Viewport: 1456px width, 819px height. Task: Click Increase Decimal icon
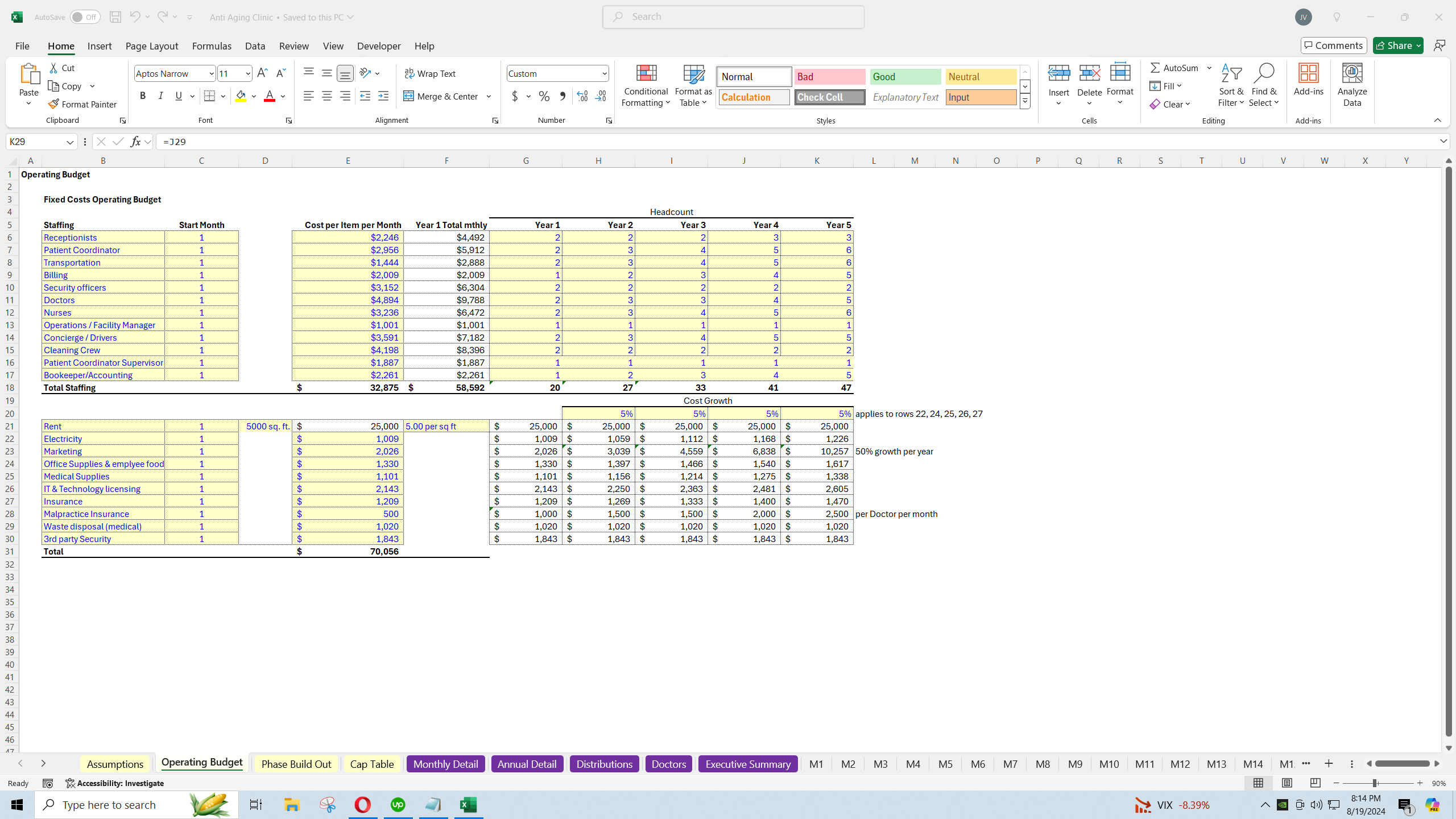pos(582,96)
